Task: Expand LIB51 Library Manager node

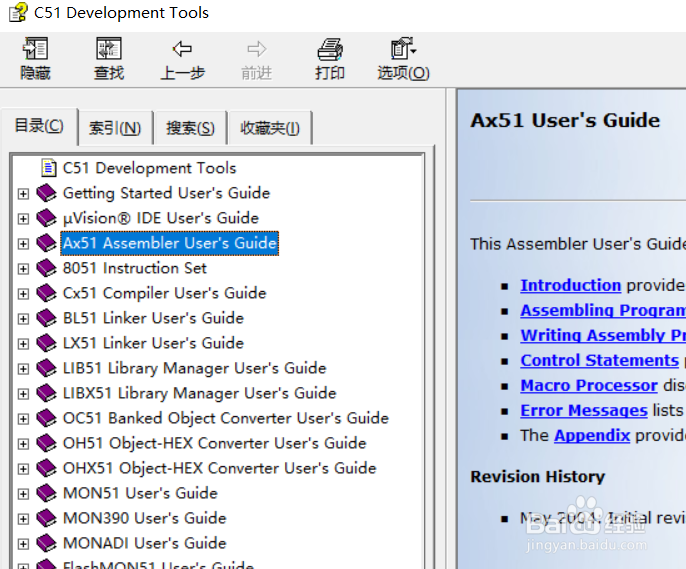Action: tap(23, 369)
